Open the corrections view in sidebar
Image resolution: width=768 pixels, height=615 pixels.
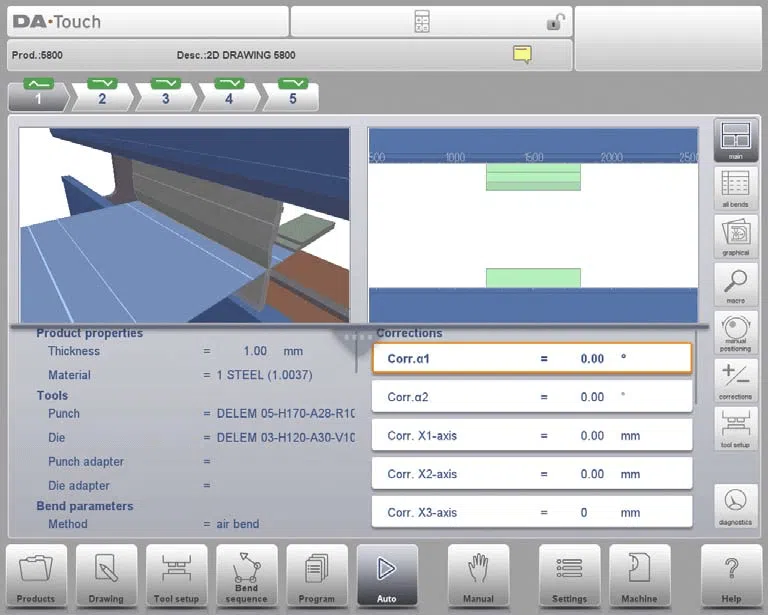(736, 381)
